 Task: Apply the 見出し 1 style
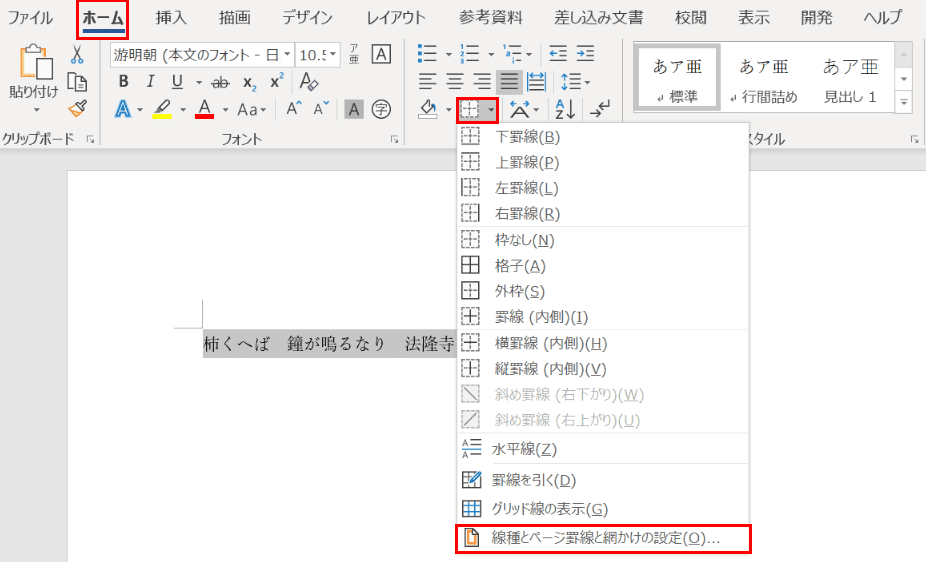pyautogui.click(x=850, y=79)
